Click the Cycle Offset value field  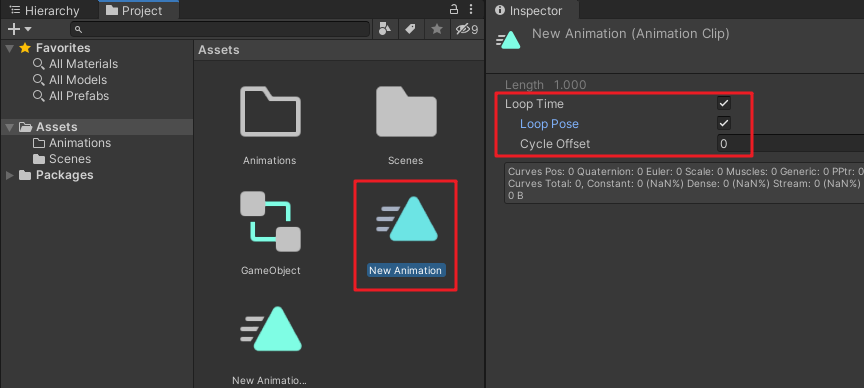pos(790,144)
